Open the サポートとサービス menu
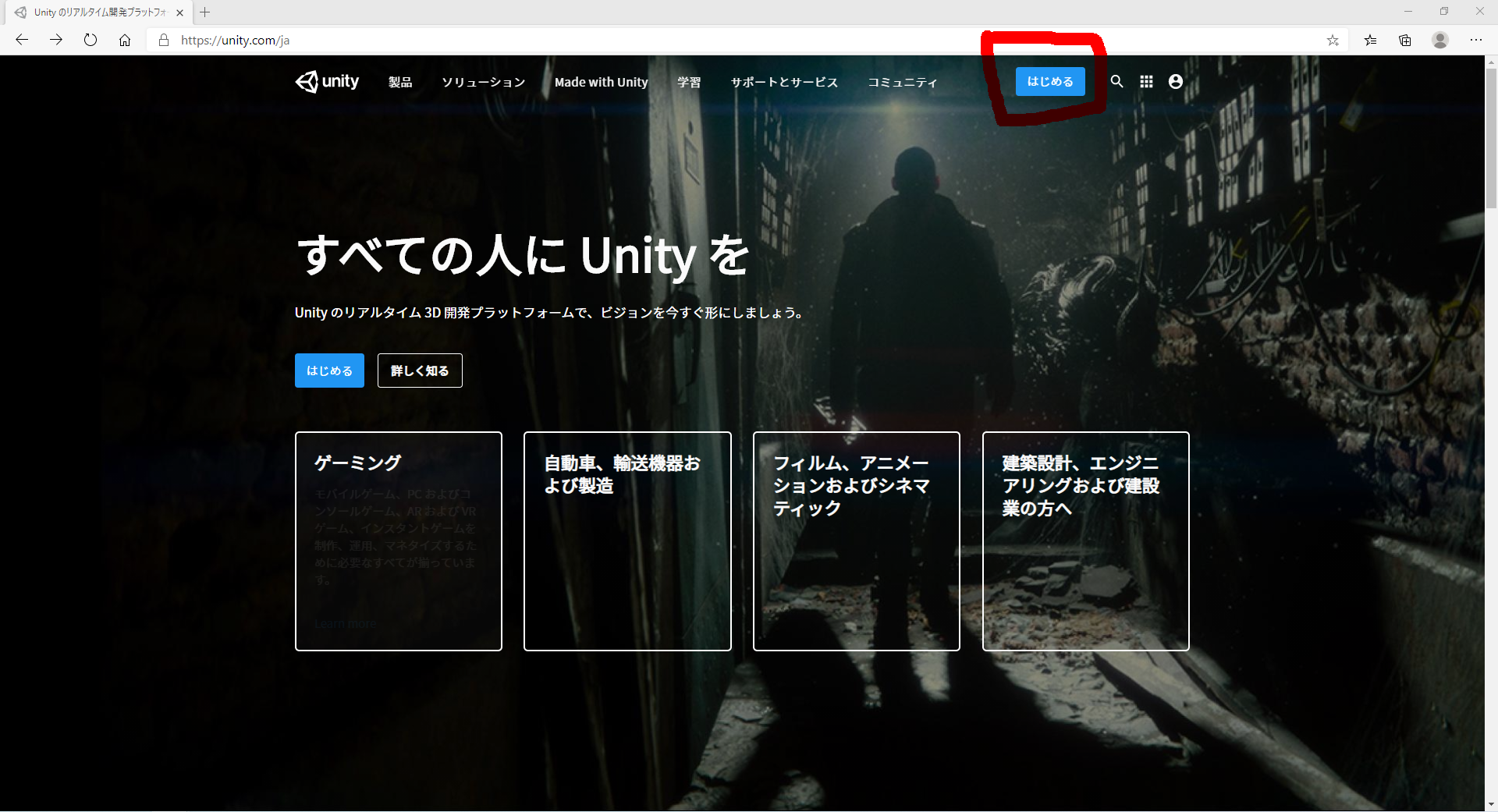Screen dimensions: 1498x812 point(784,82)
